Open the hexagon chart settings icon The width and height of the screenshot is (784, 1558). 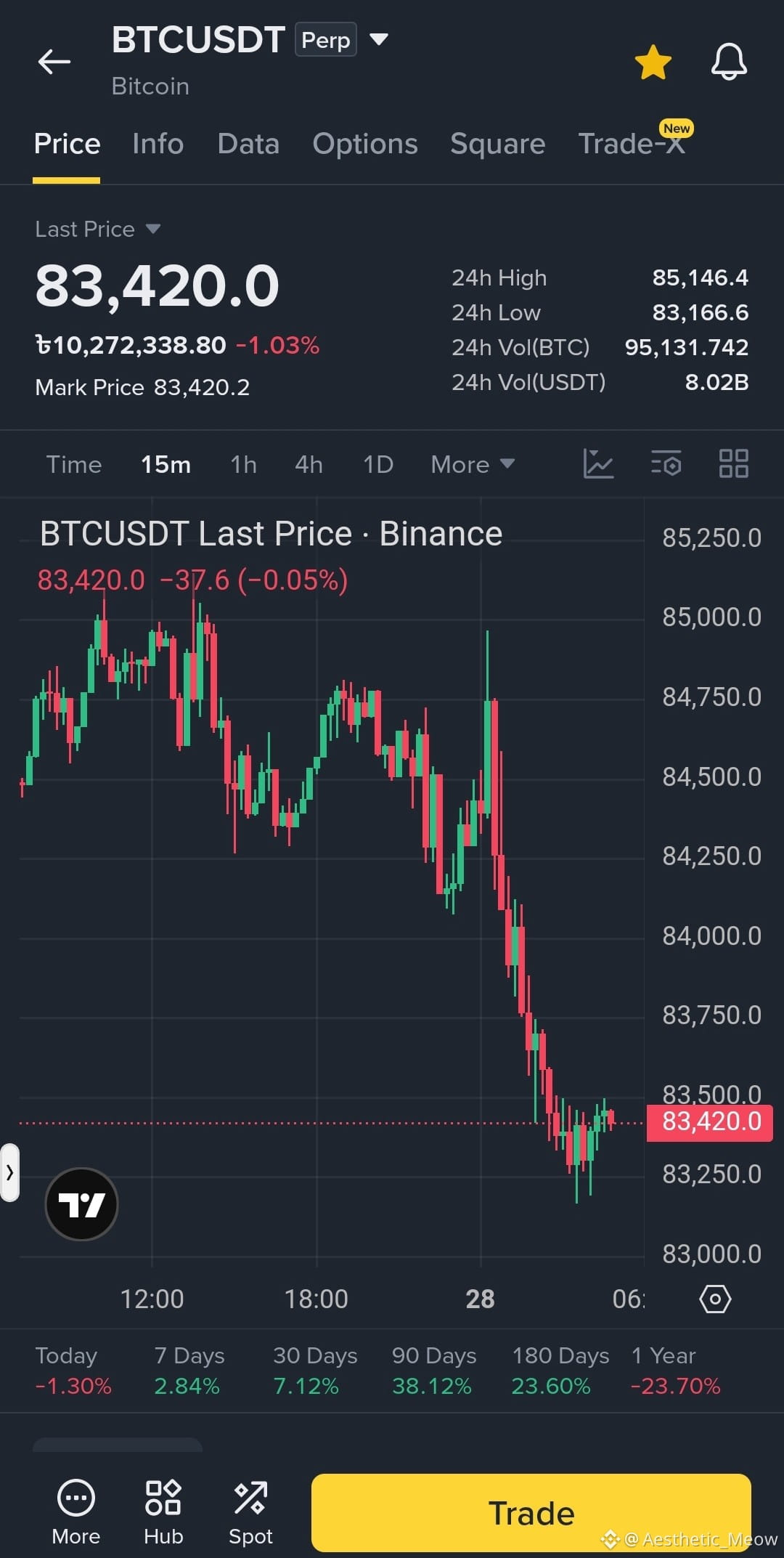715,1299
